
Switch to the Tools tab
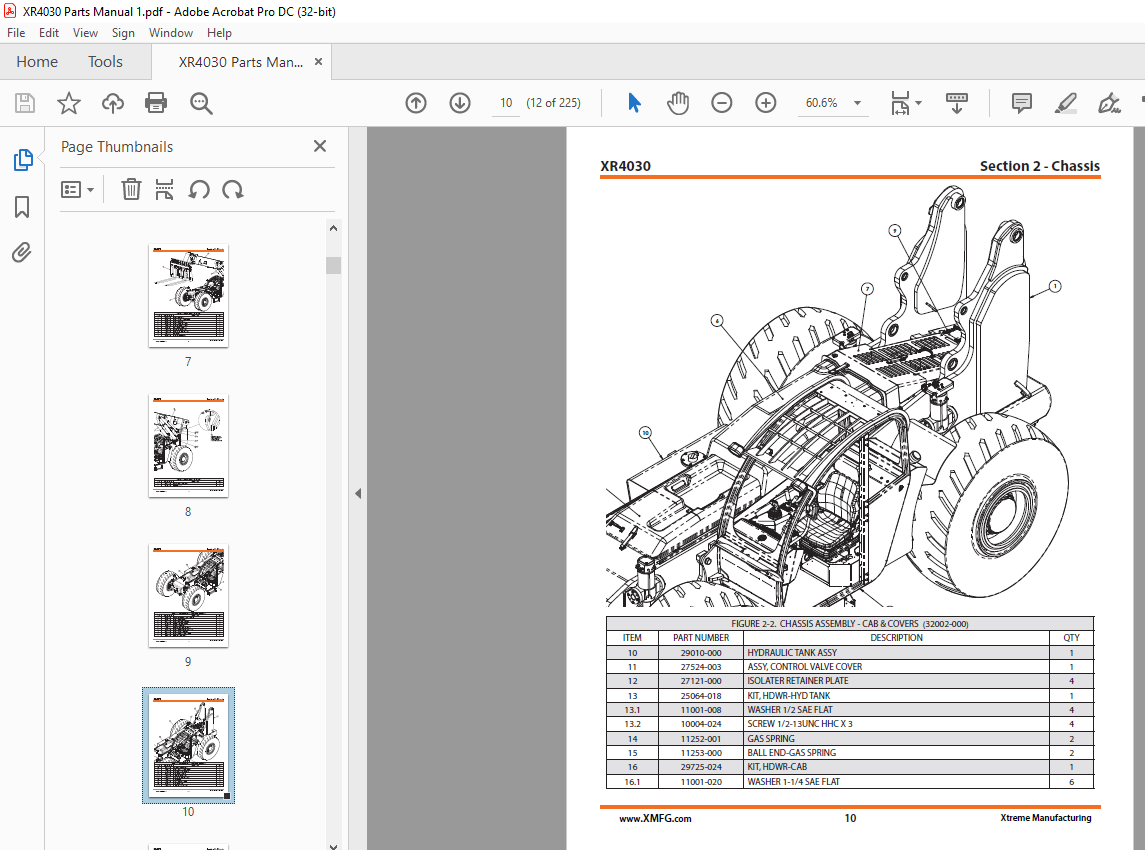coord(105,62)
